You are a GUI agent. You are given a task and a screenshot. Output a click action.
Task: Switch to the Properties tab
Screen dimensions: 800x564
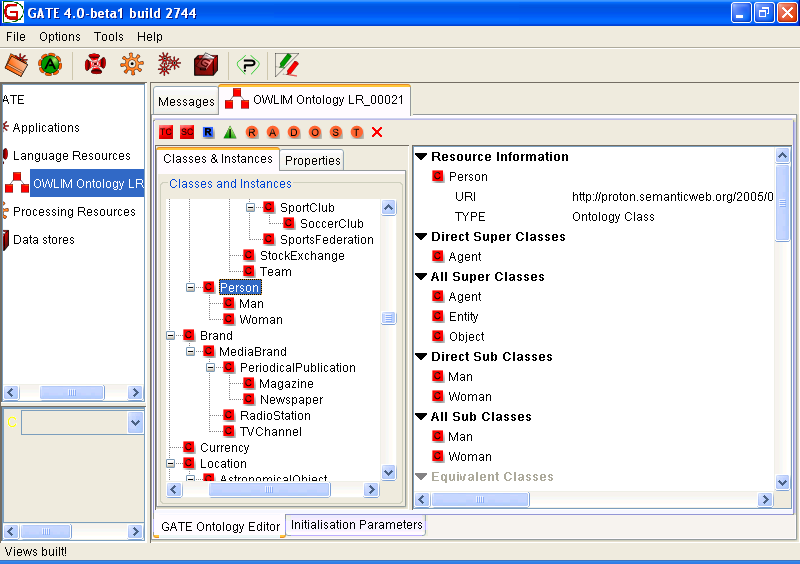(313, 160)
